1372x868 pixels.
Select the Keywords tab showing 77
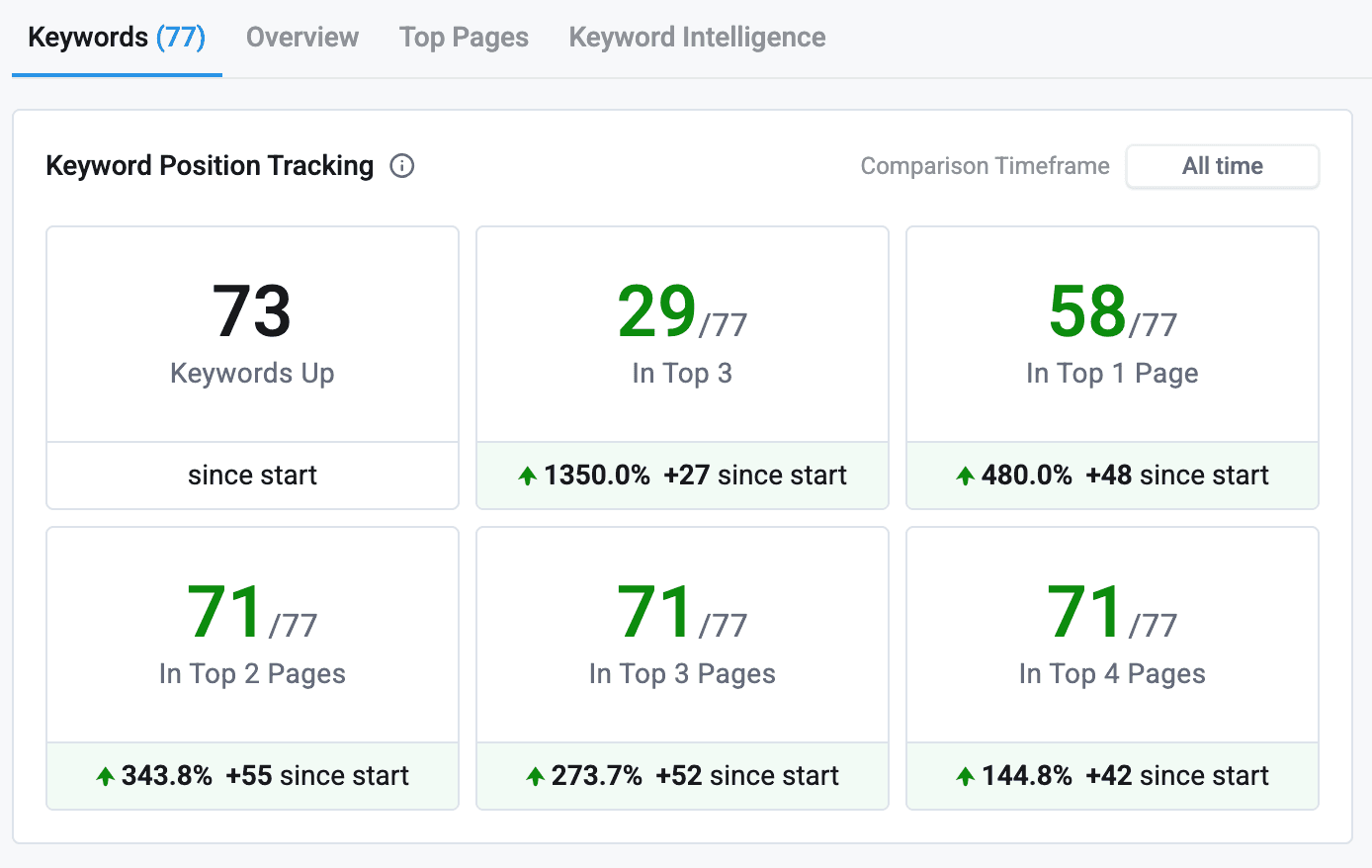[x=116, y=37]
